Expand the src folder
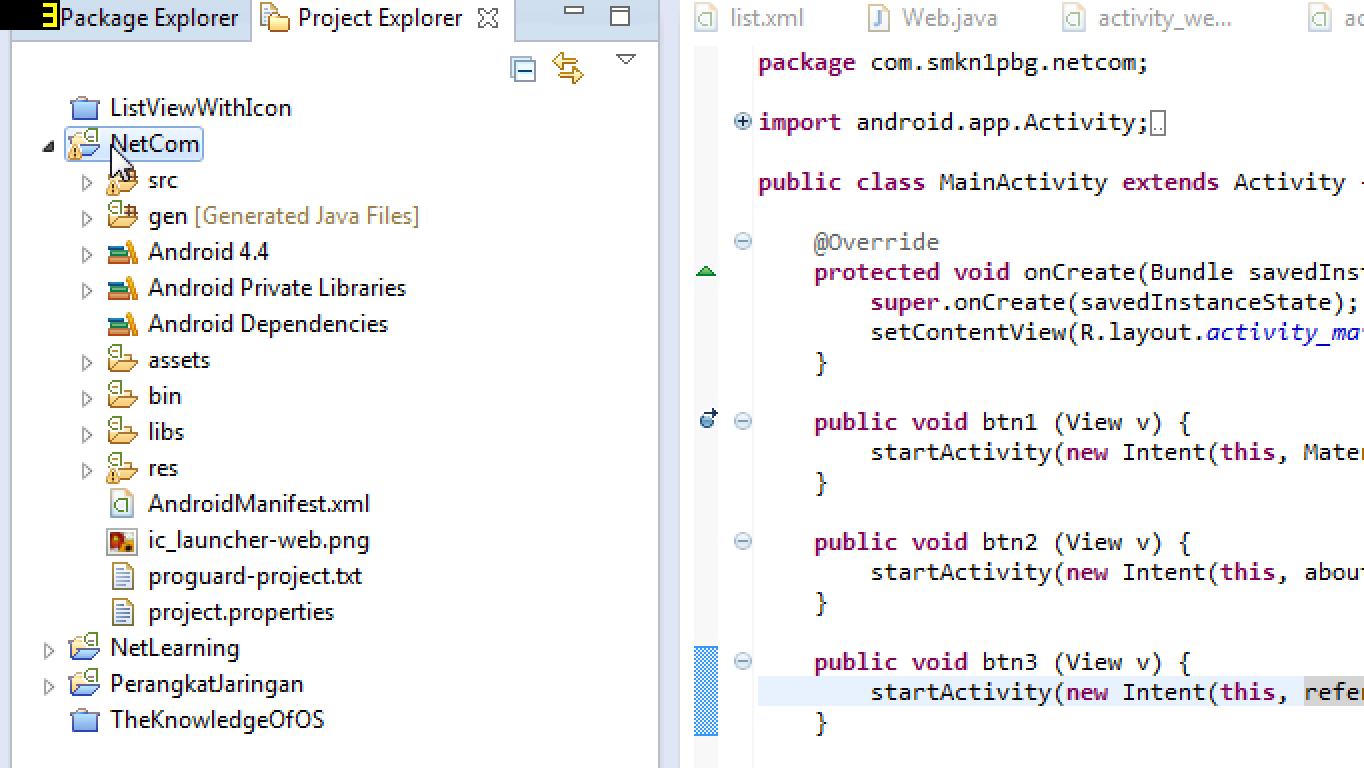Image resolution: width=1364 pixels, height=768 pixels. 87,182
